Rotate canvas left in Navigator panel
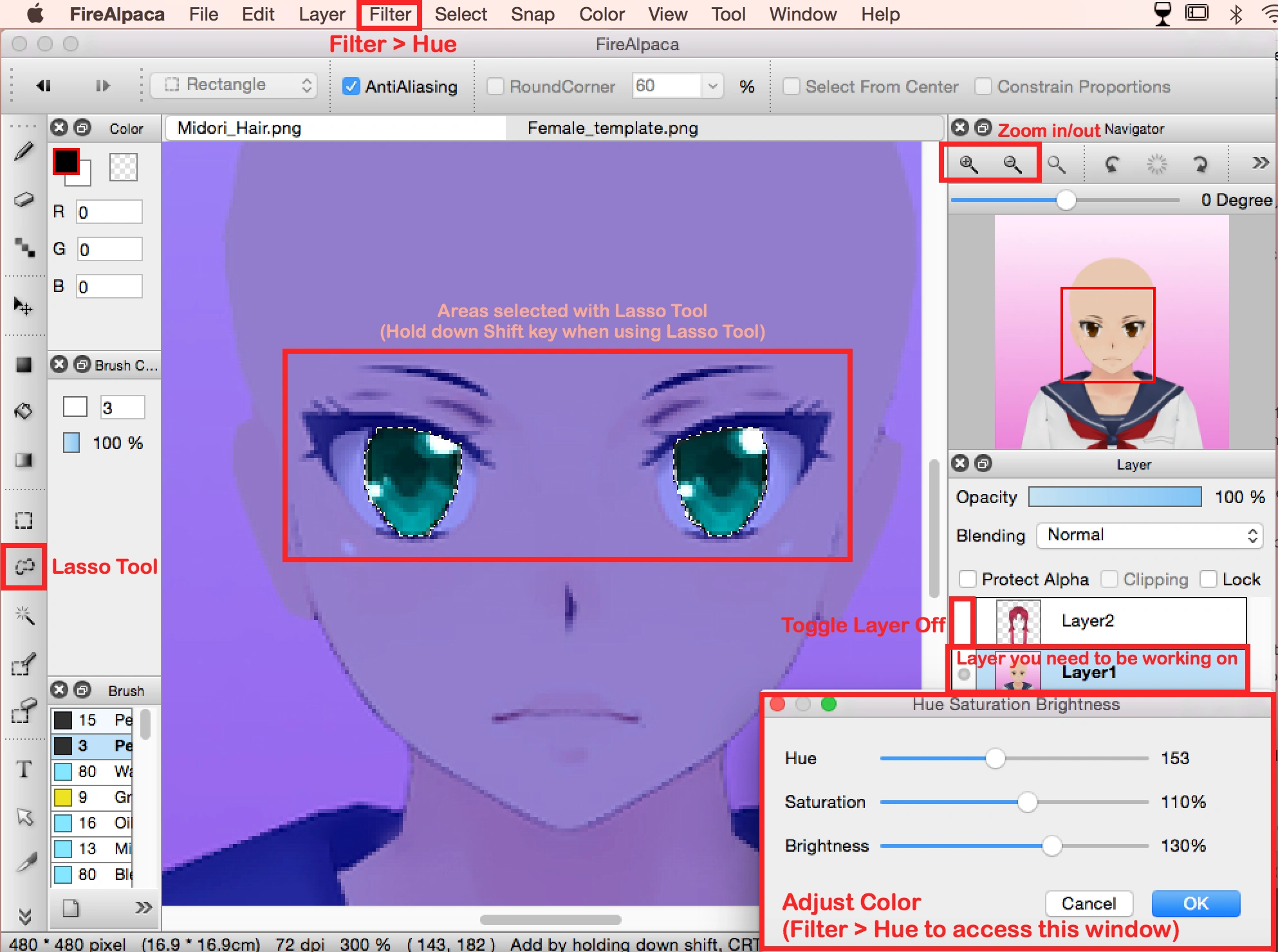 pyautogui.click(x=1111, y=164)
